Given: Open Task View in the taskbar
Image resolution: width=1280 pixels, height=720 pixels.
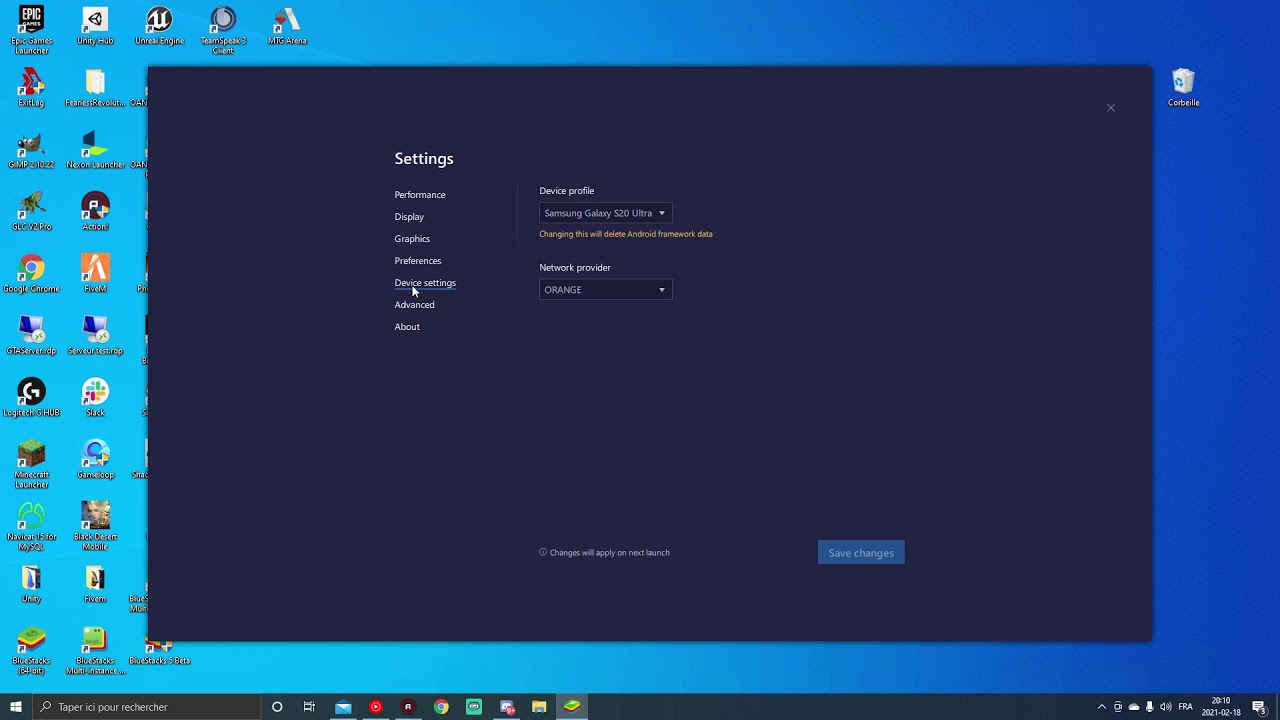Looking at the screenshot, I should 309,707.
